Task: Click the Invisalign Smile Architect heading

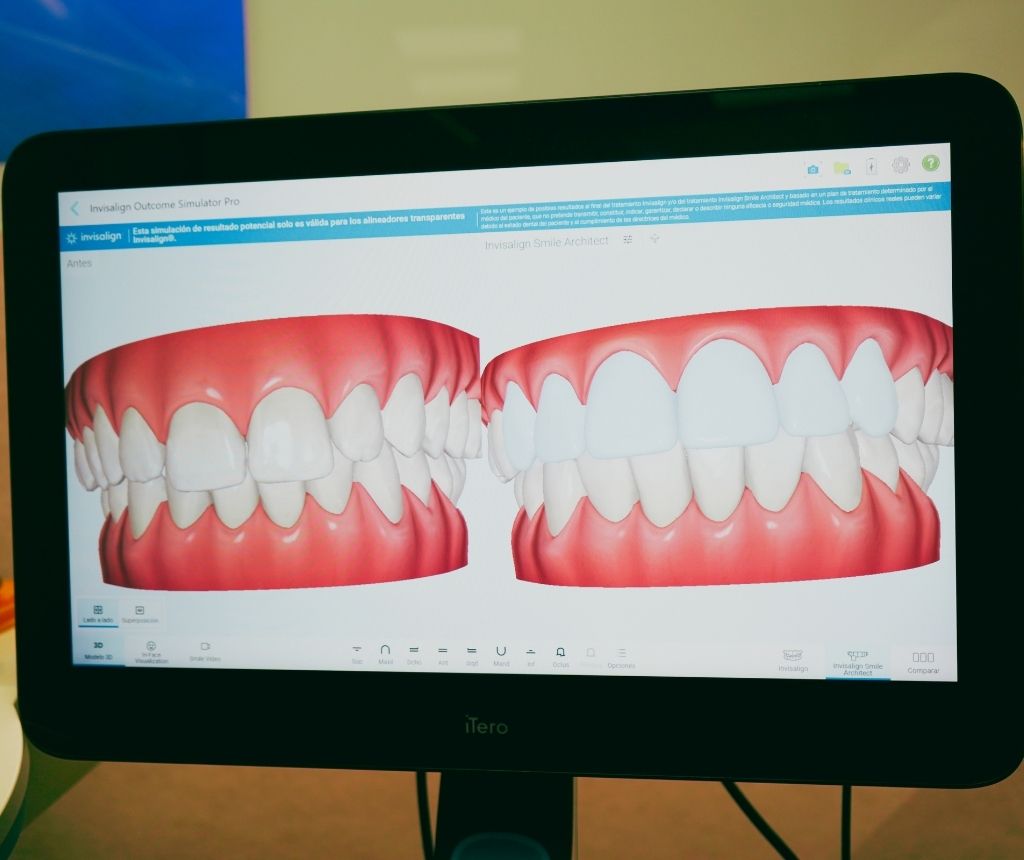Action: click(x=546, y=242)
